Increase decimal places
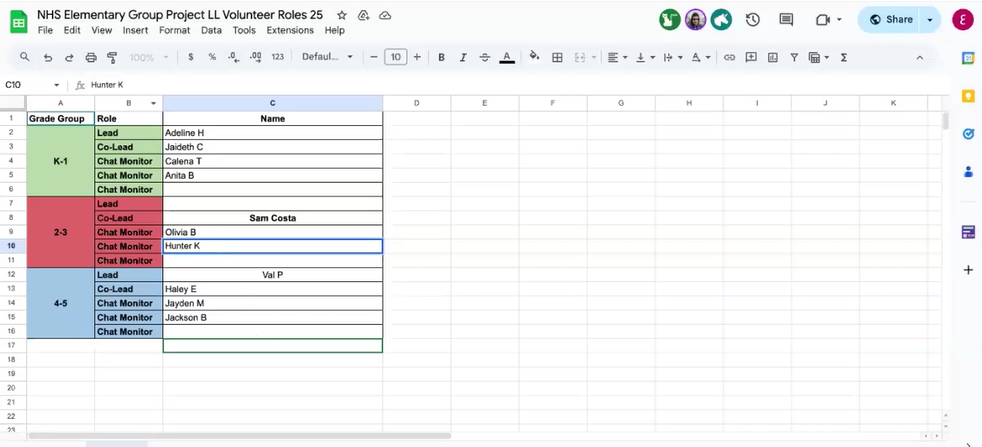Image resolution: width=982 pixels, height=447 pixels. [x=256, y=57]
